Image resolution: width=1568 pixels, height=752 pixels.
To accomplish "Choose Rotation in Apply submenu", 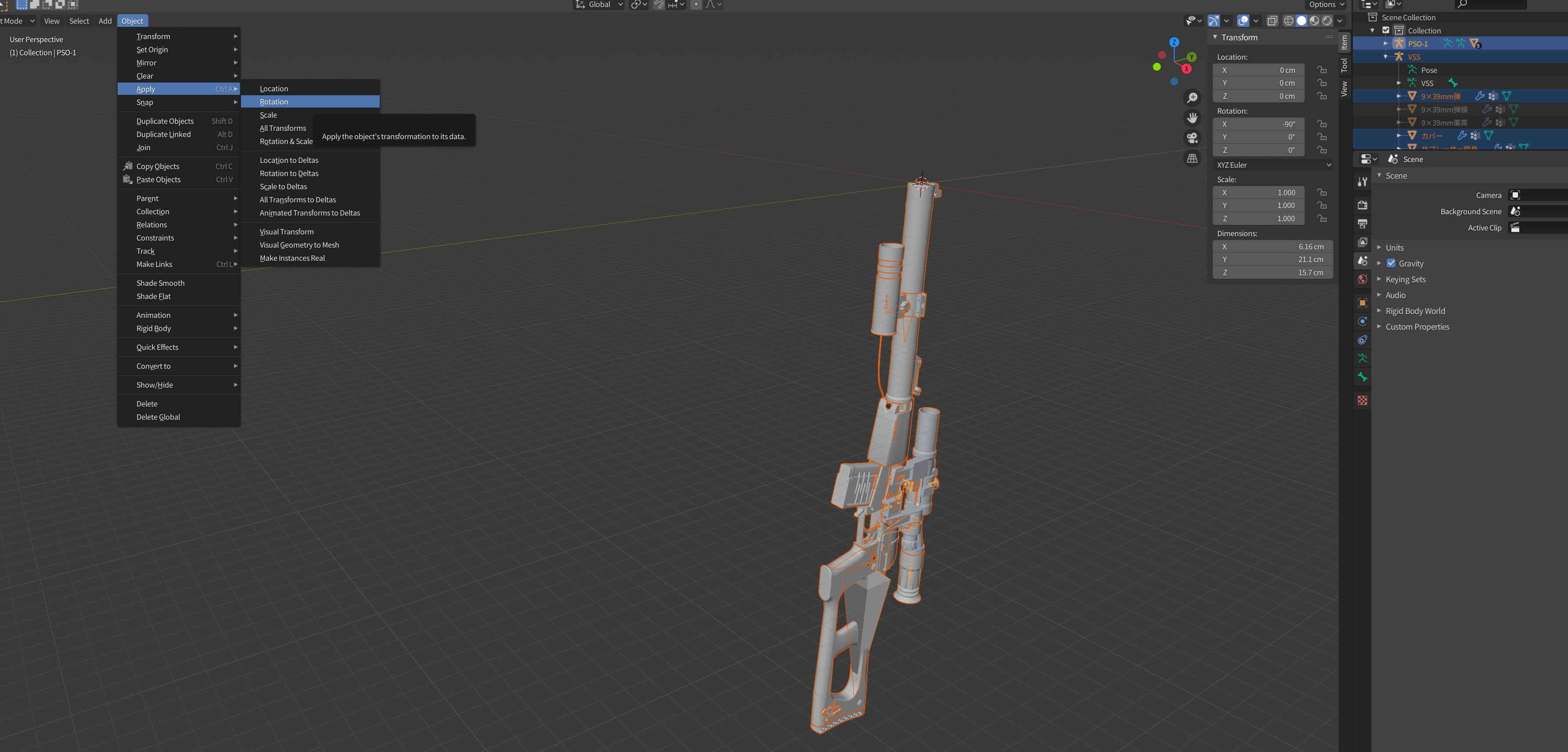I will click(x=274, y=102).
